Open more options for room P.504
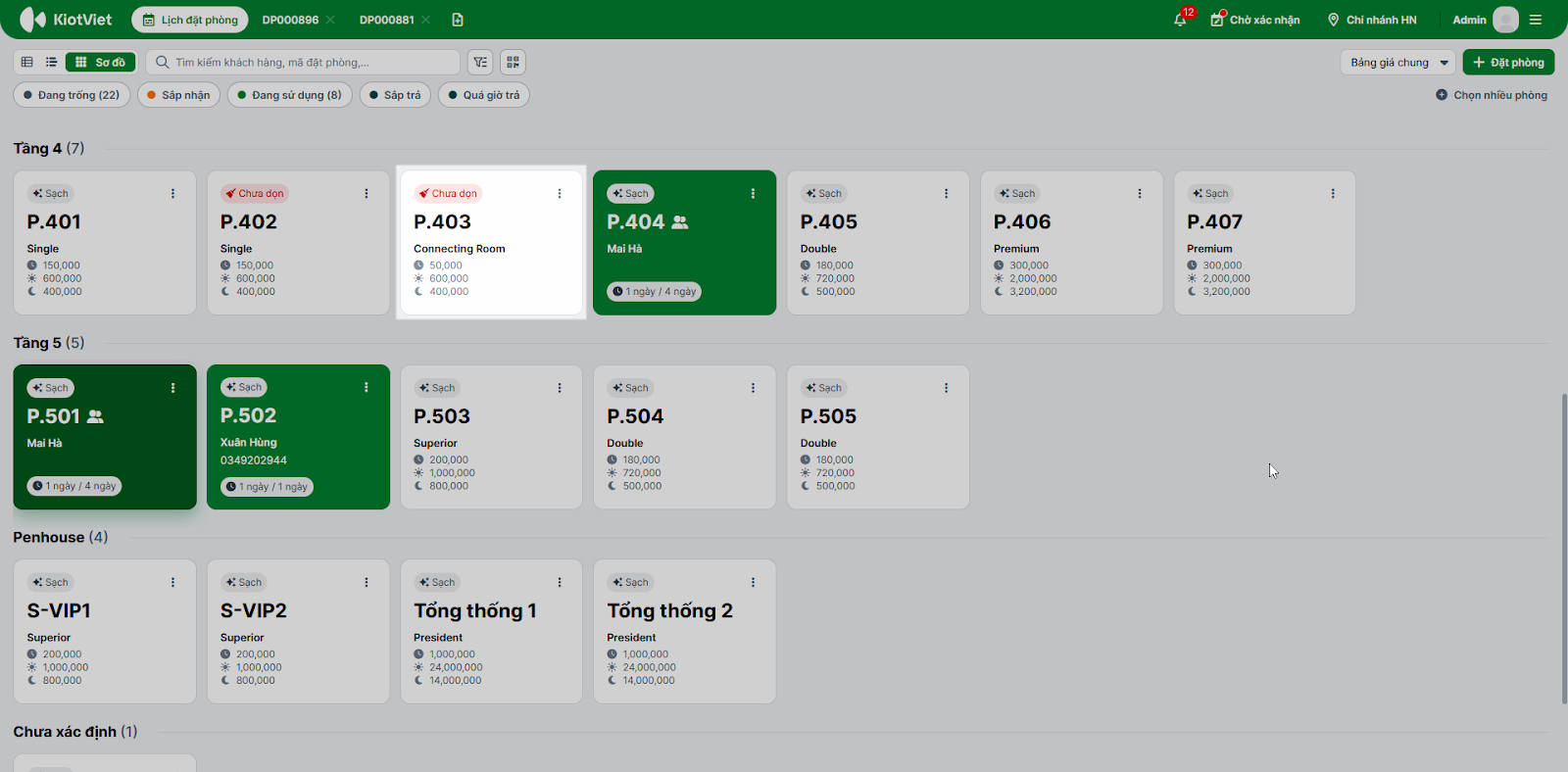The height and width of the screenshot is (772, 1568). click(x=753, y=388)
